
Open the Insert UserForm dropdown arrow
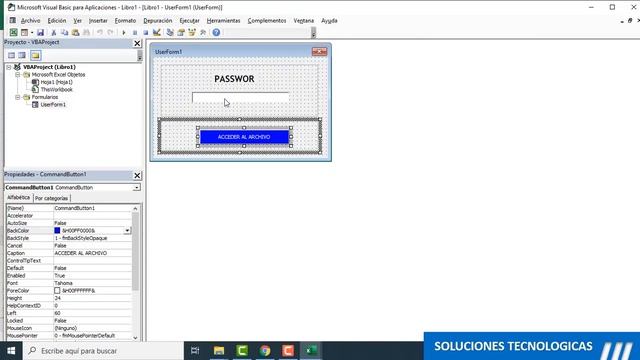pos(32,32)
